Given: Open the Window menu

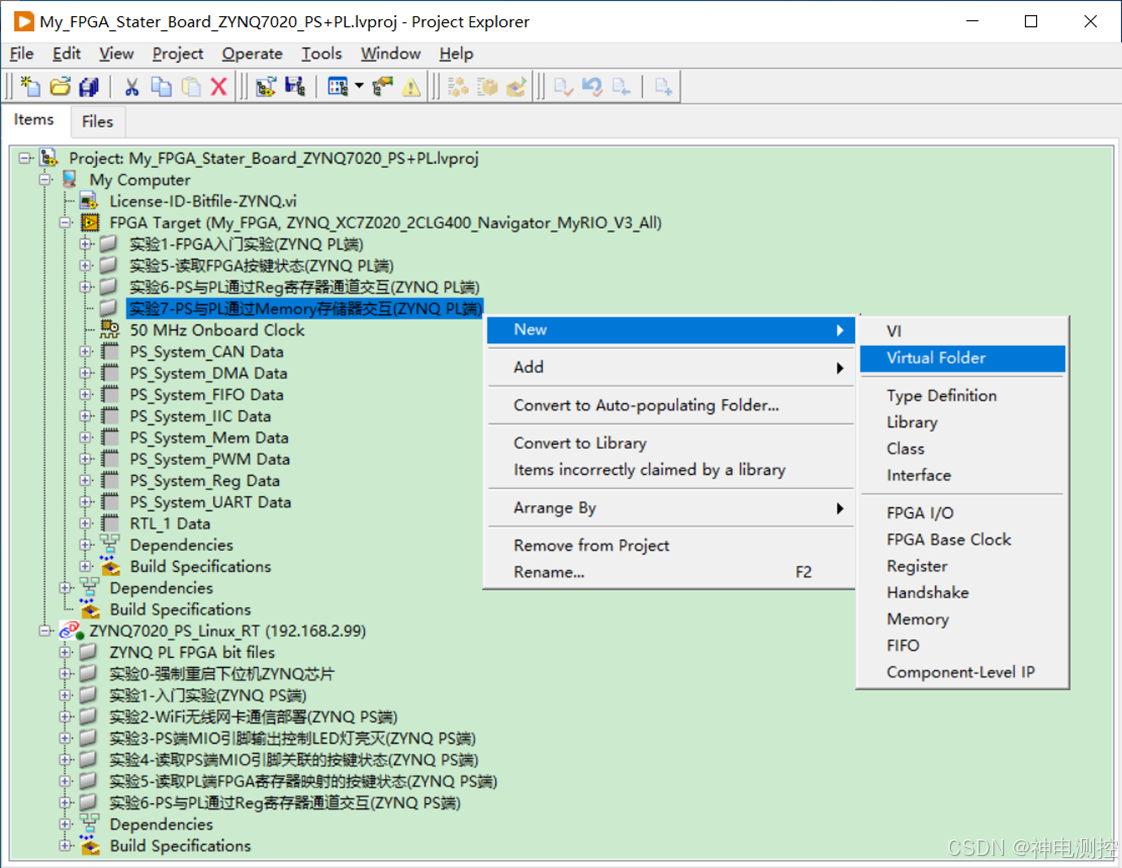Looking at the screenshot, I should (x=391, y=54).
